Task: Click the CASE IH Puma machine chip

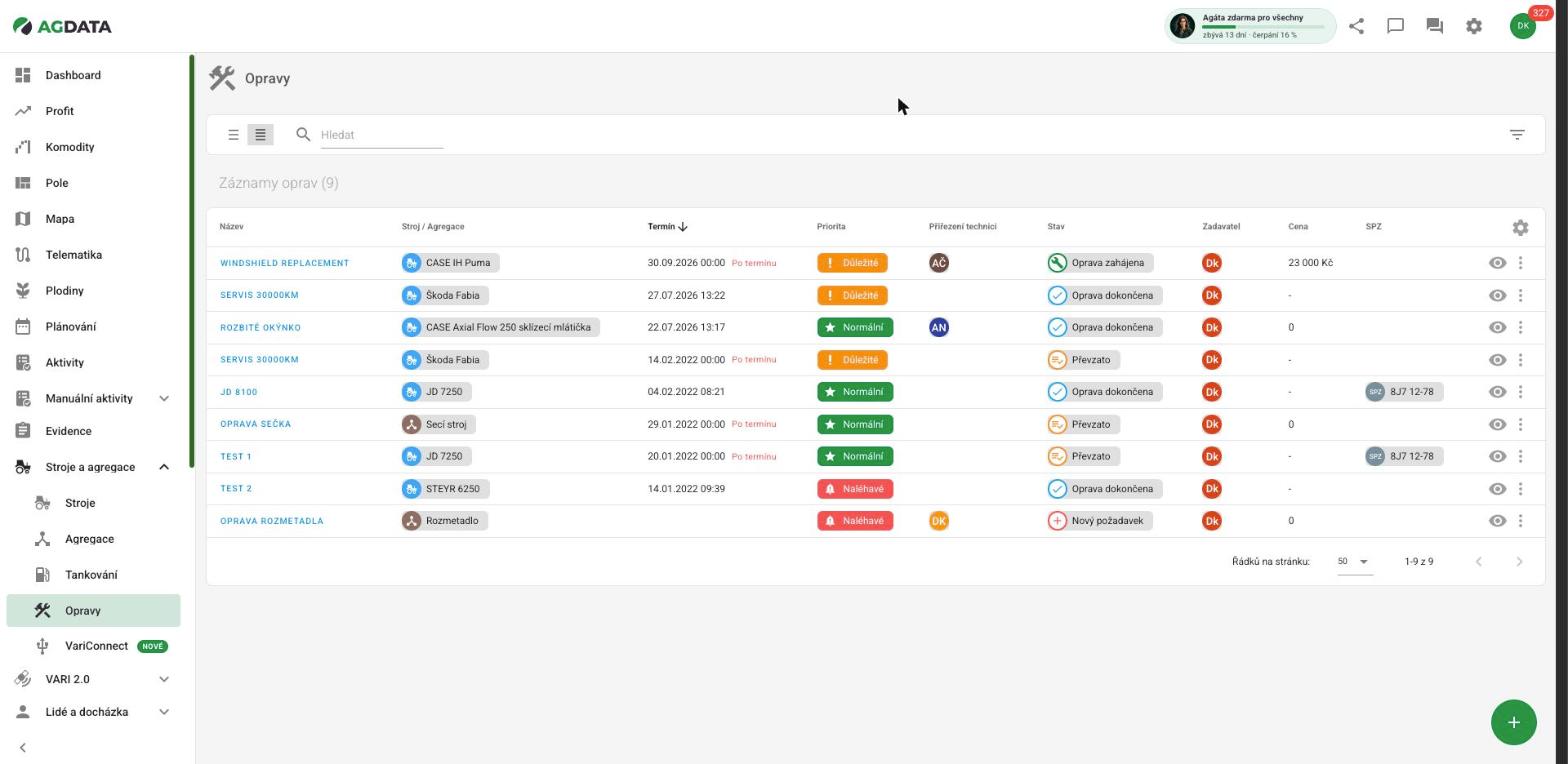Action: click(x=450, y=263)
